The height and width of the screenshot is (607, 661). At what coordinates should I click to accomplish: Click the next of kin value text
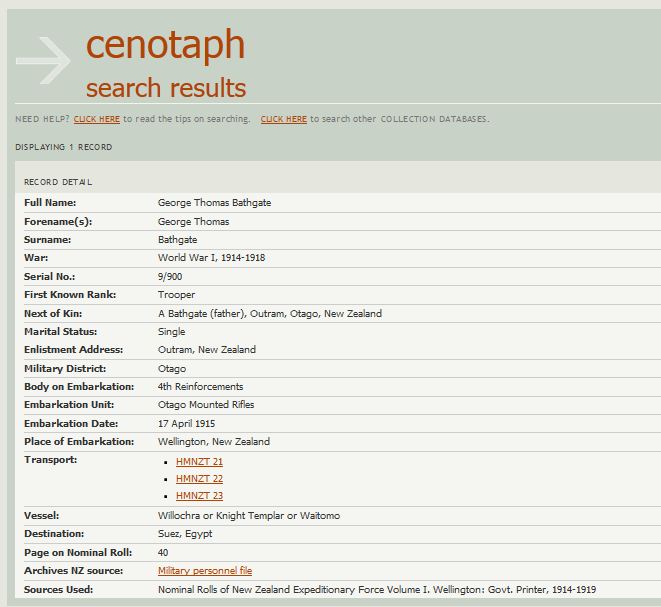[x=269, y=314]
